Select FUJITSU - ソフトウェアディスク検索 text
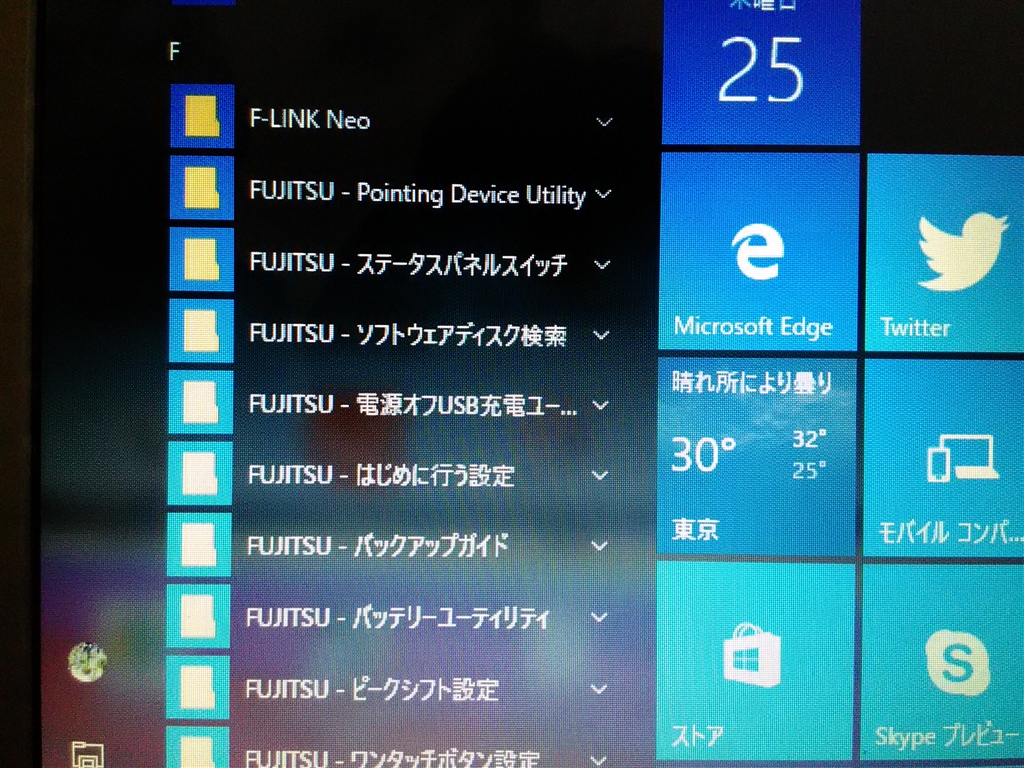Screen dimensions: 1024x768 (x=408, y=334)
